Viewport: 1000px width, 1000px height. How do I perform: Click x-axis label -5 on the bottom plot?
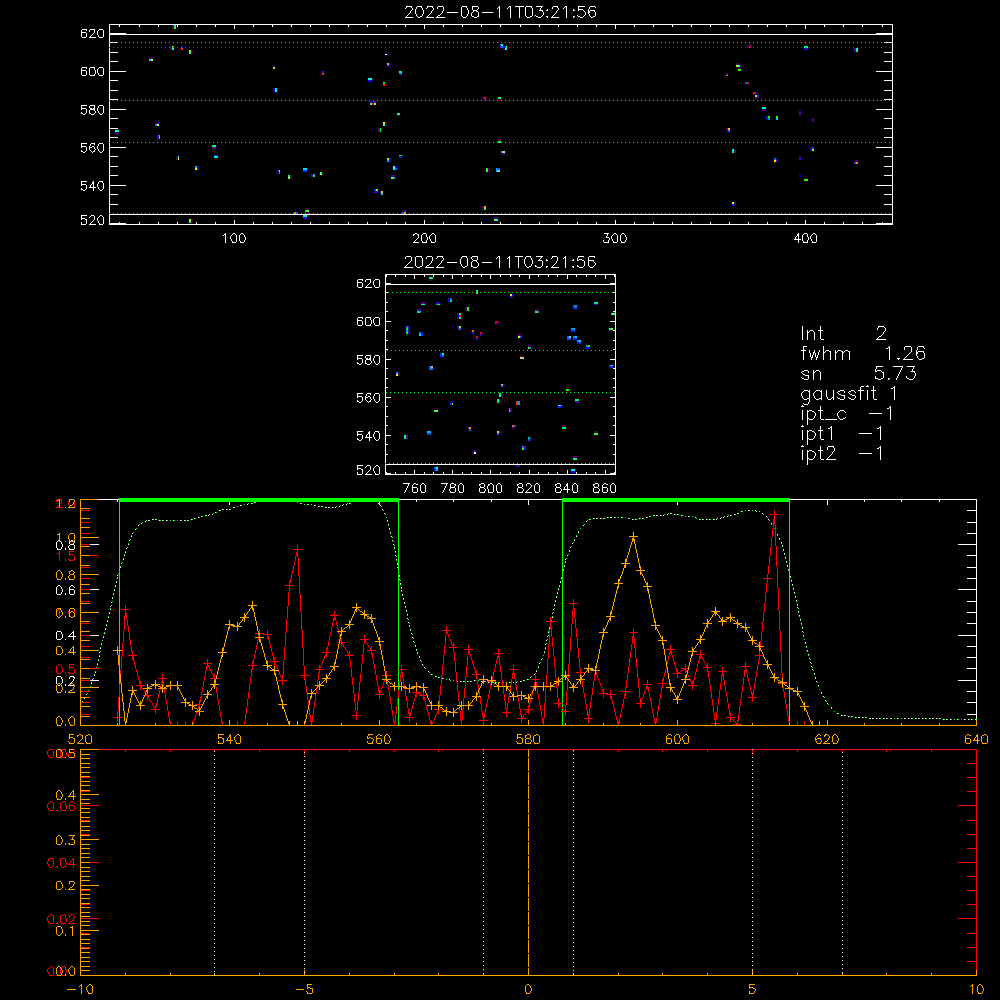(304, 989)
